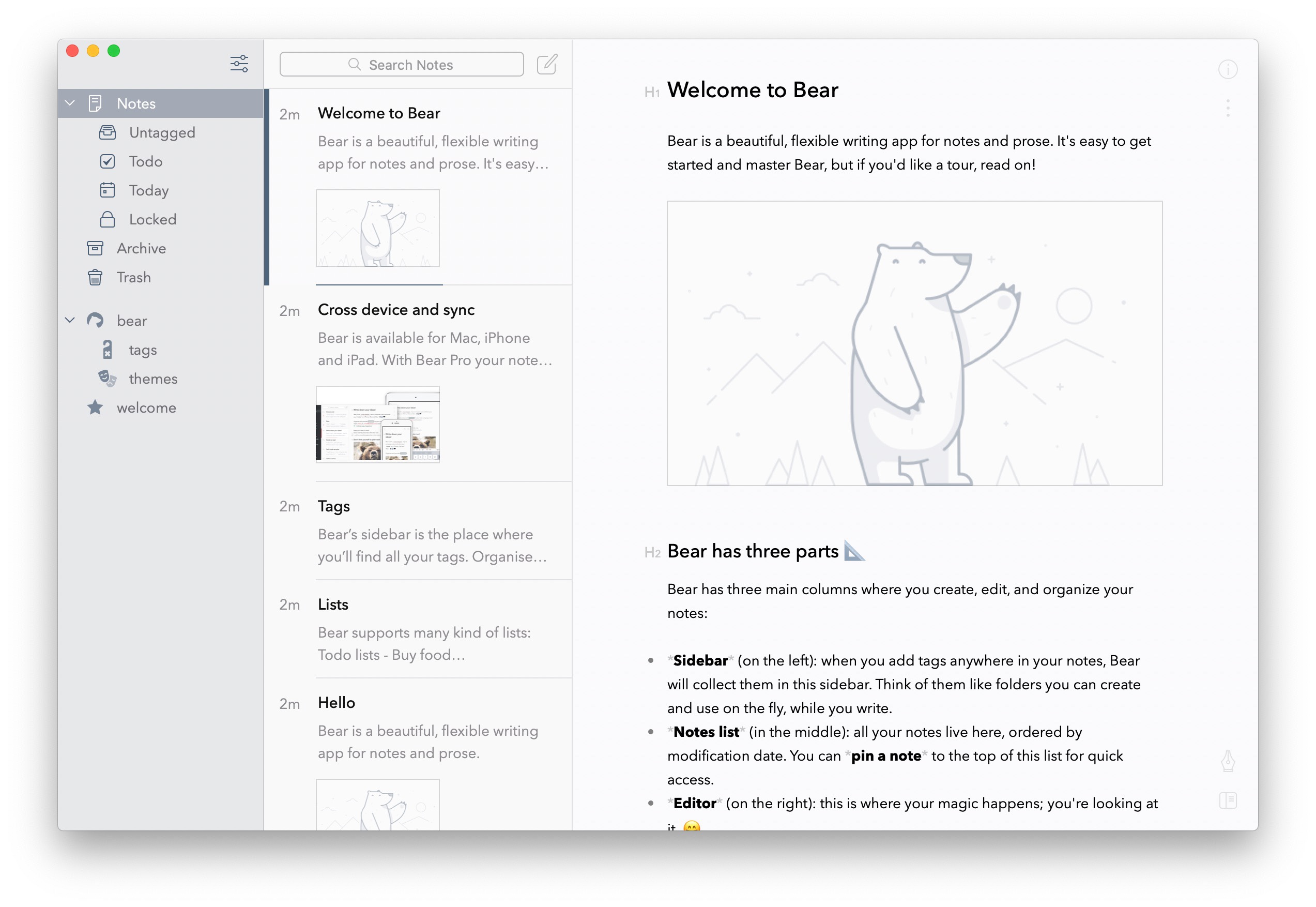
Task: Show Locked notes
Action: click(x=152, y=219)
